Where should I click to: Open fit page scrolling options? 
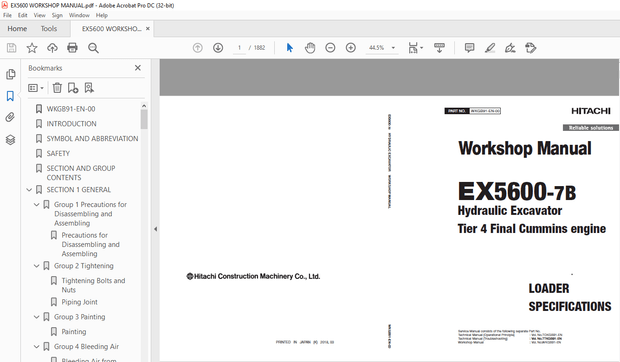415,48
